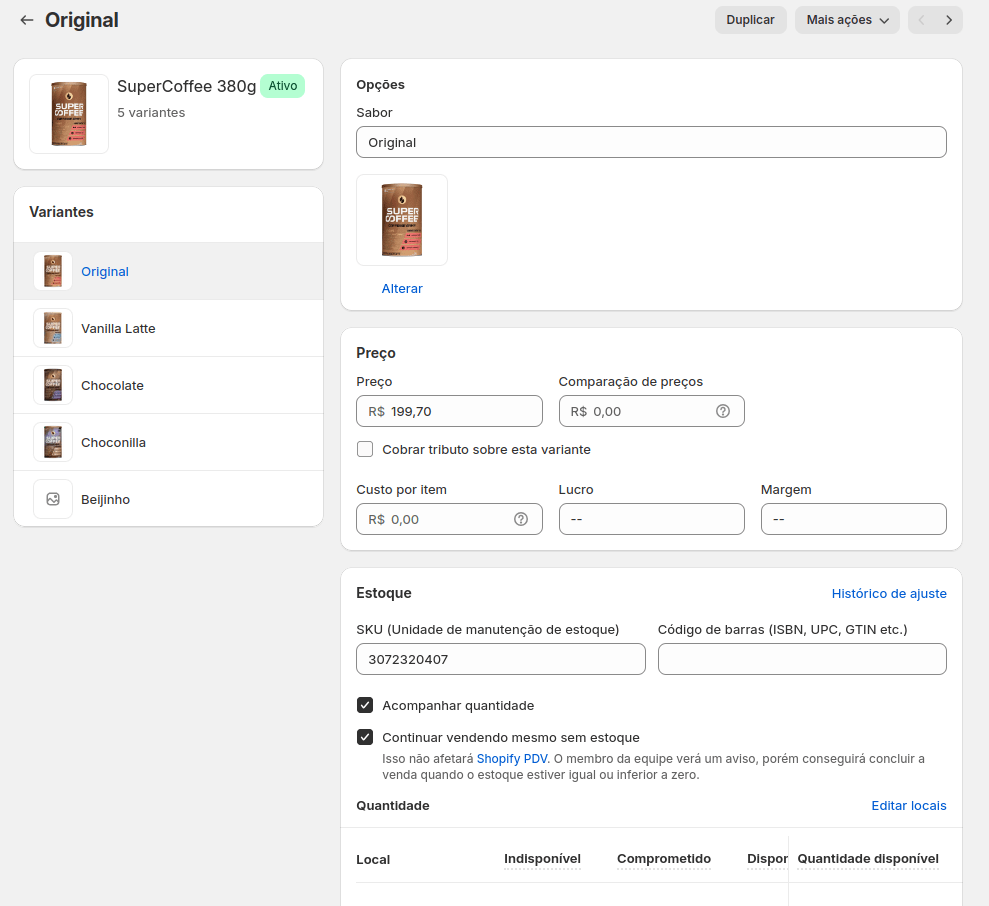Select the Chocolate variant

(x=168, y=385)
